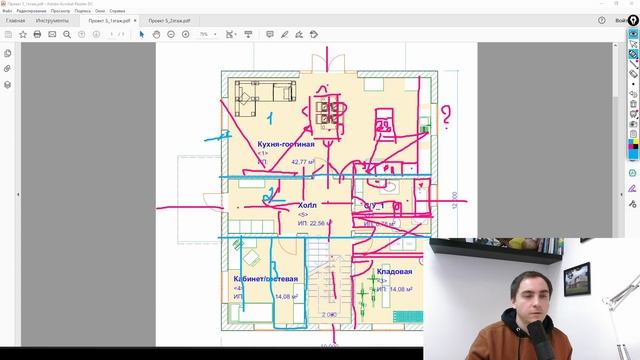Select the highlighter pen tool in Acrobat
Viewport: 640px width, 360px height.
[x=284, y=35]
